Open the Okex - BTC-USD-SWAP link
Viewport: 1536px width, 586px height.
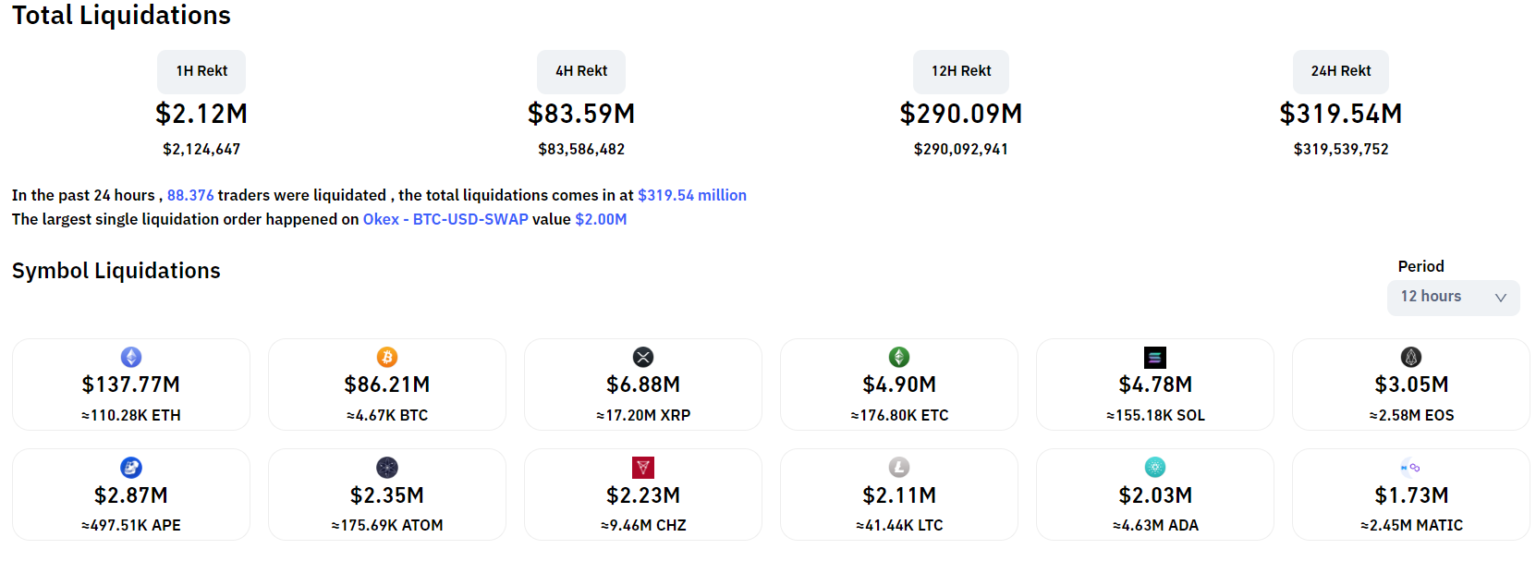445,219
